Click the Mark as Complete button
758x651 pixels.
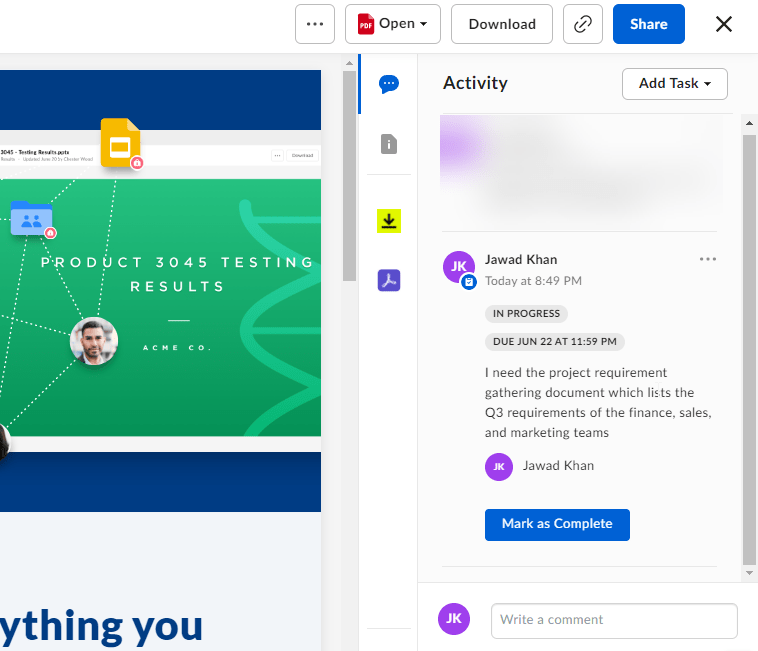coord(557,524)
